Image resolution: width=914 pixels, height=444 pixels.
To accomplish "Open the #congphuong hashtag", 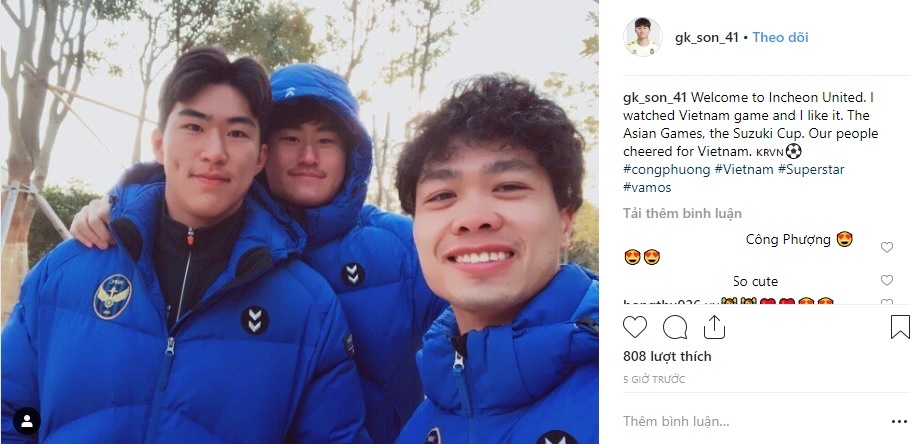I will 667,170.
